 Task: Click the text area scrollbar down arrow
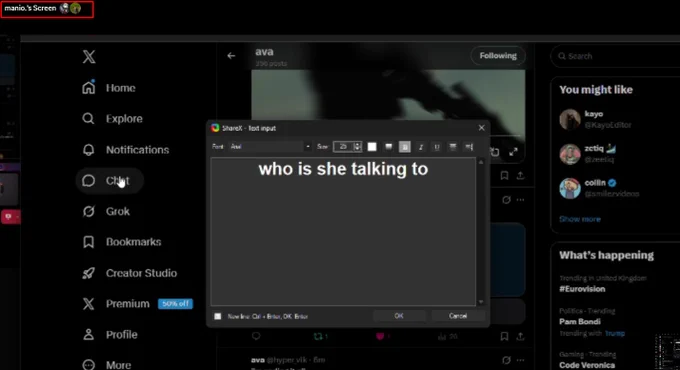click(481, 302)
